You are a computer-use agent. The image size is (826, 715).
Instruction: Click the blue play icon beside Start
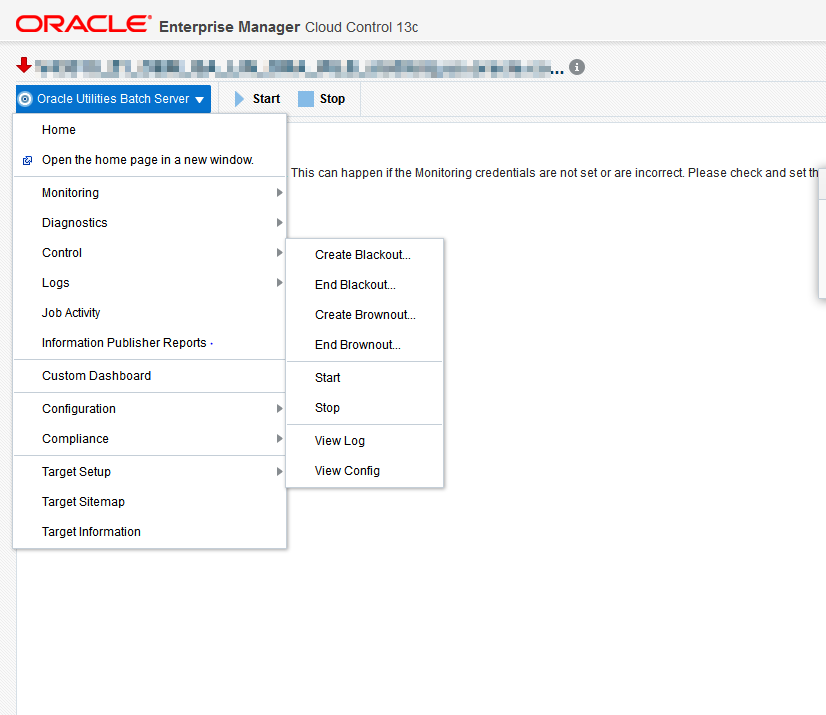pos(239,99)
